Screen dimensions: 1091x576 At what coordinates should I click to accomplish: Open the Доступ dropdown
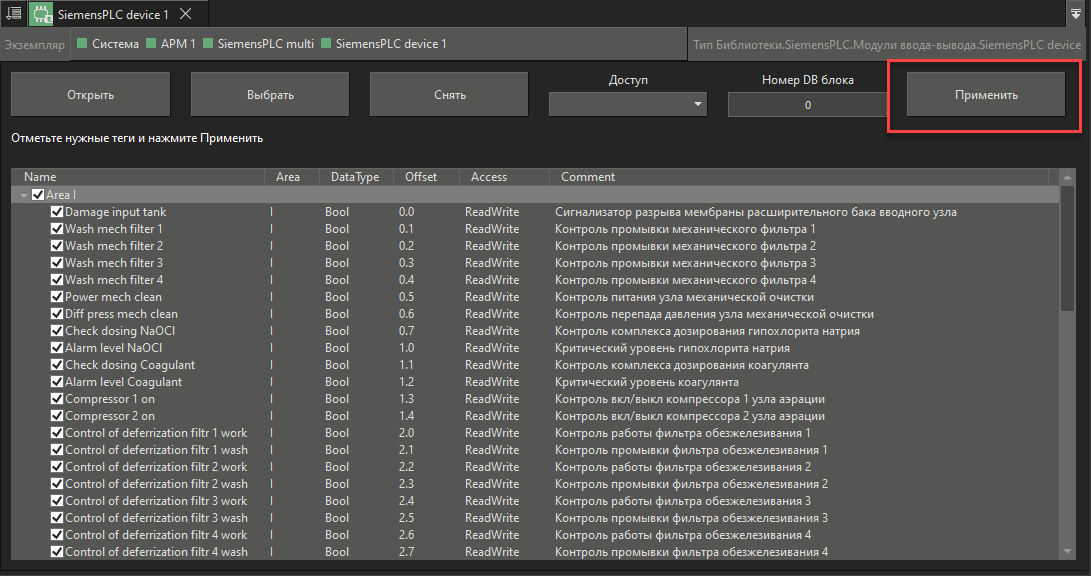(628, 104)
